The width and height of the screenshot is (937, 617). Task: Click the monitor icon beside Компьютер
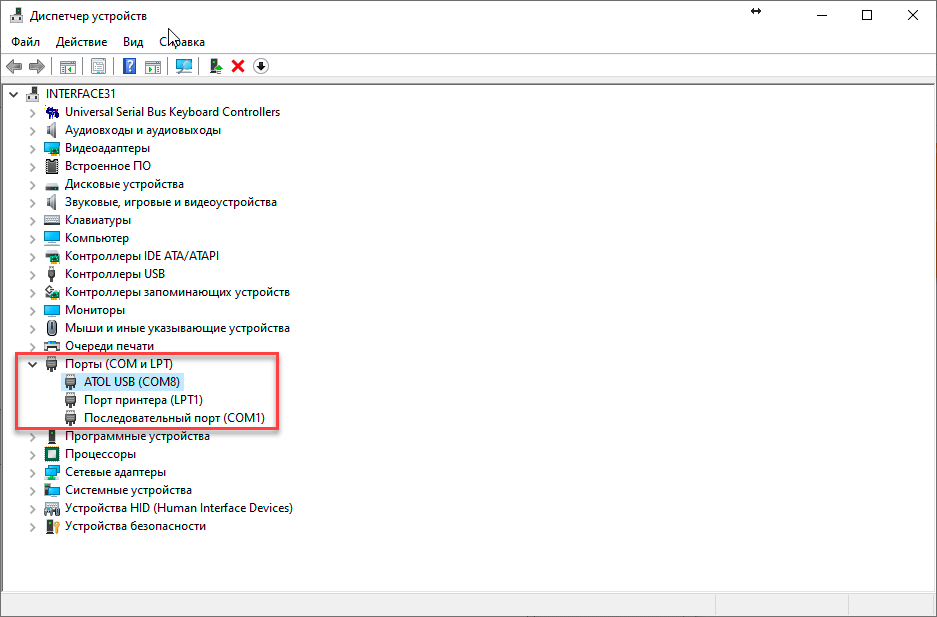click(x=53, y=238)
